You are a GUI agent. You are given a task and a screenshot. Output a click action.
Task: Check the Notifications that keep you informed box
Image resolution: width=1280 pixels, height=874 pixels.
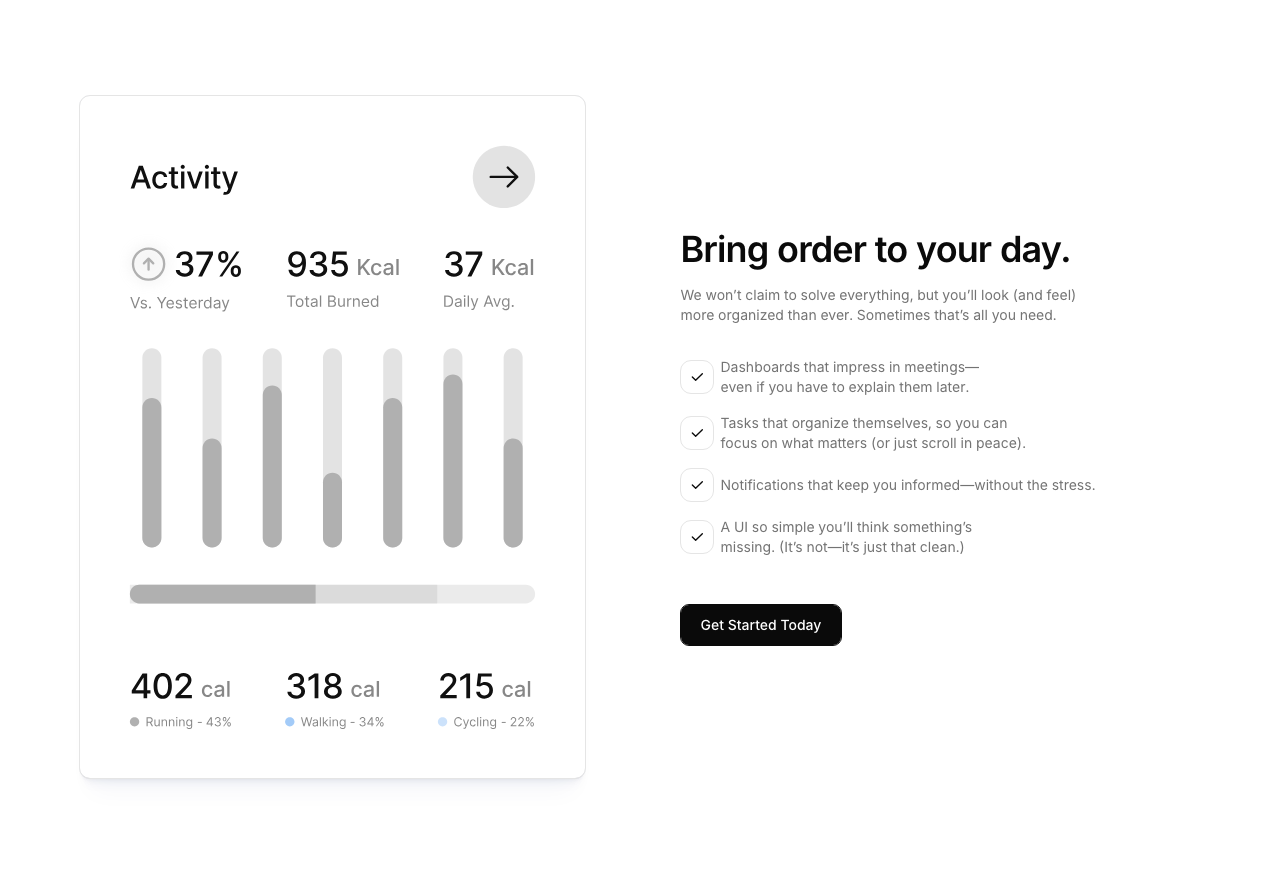[697, 485]
